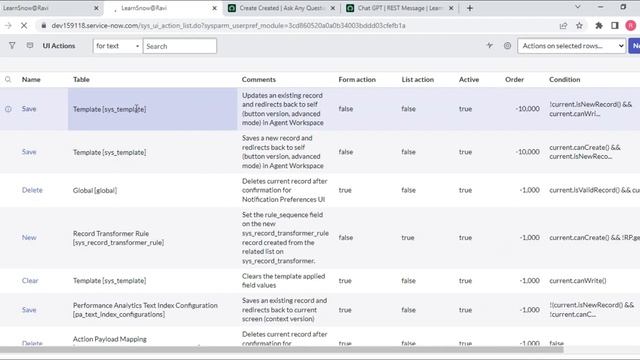
Task: Open a new browser tab
Action: [470, 8]
